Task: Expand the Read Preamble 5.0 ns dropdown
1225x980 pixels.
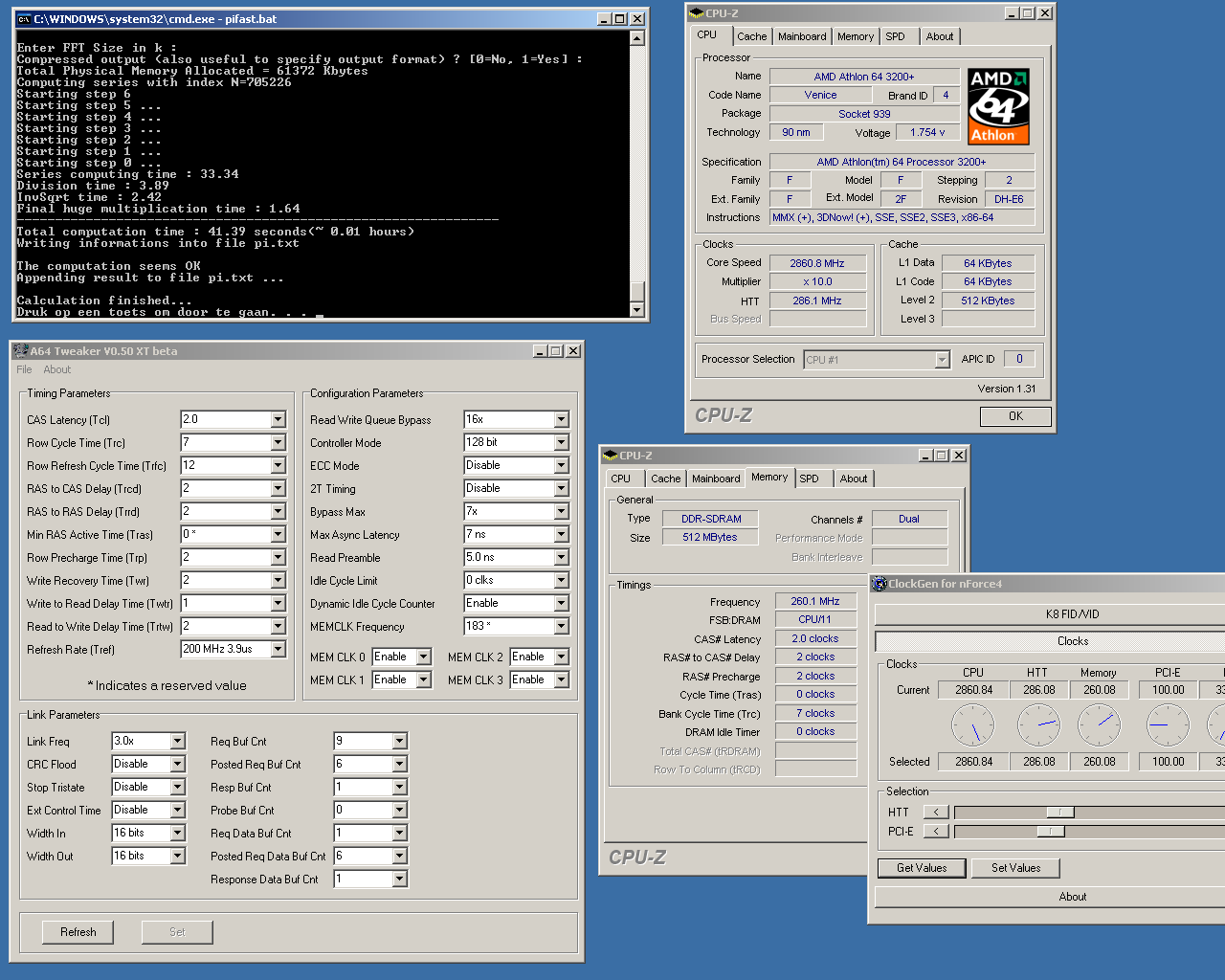Action: click(561, 557)
